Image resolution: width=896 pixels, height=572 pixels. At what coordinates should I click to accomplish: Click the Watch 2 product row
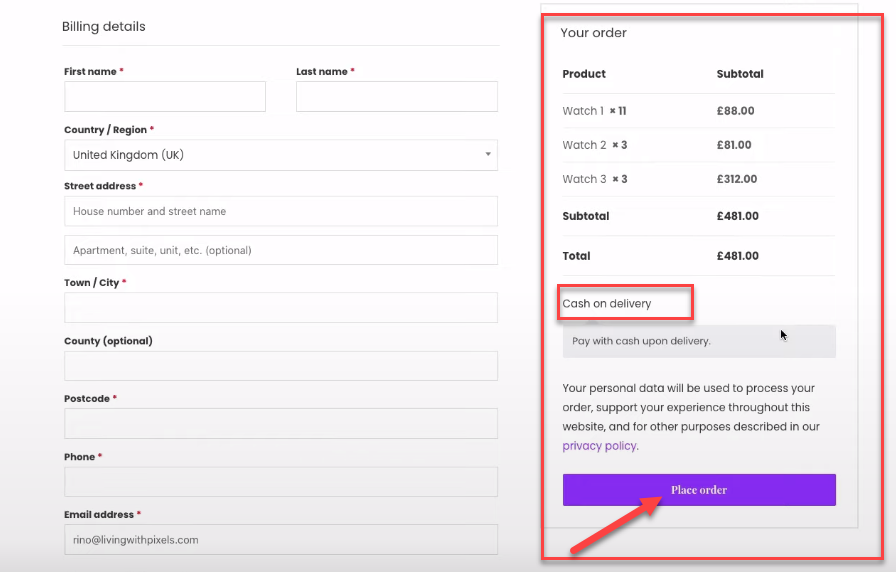[x=698, y=145]
